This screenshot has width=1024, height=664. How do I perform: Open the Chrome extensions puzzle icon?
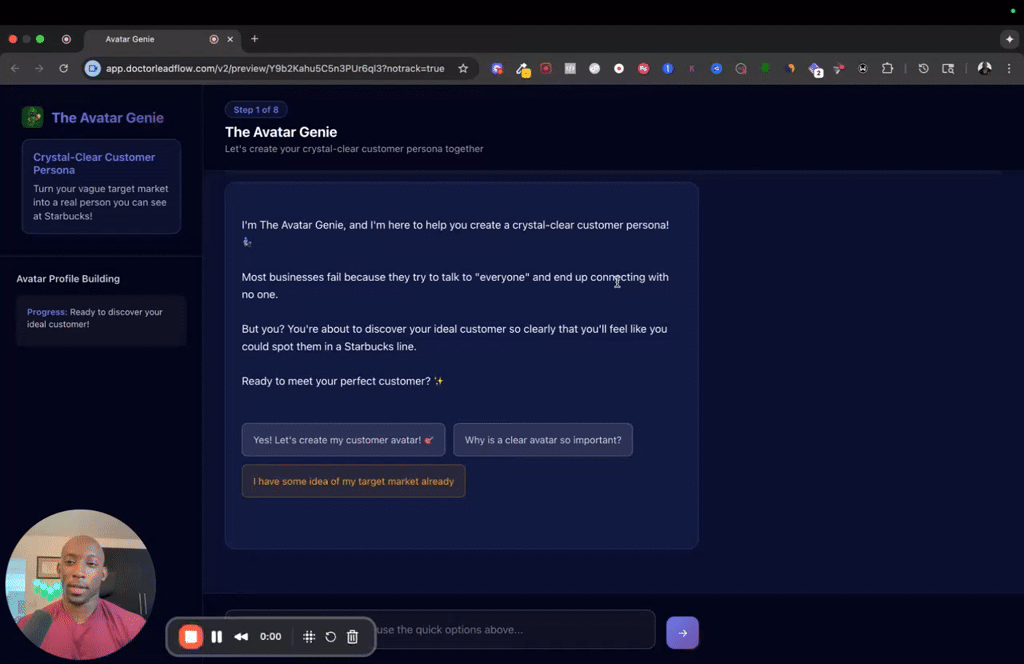click(x=887, y=68)
